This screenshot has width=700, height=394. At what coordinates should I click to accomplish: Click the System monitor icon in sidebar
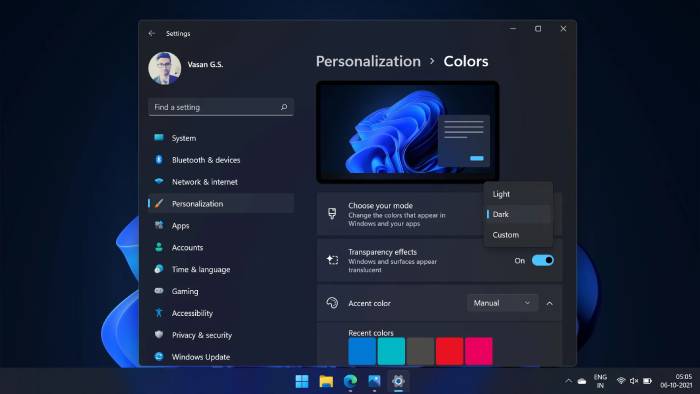pyautogui.click(x=159, y=138)
